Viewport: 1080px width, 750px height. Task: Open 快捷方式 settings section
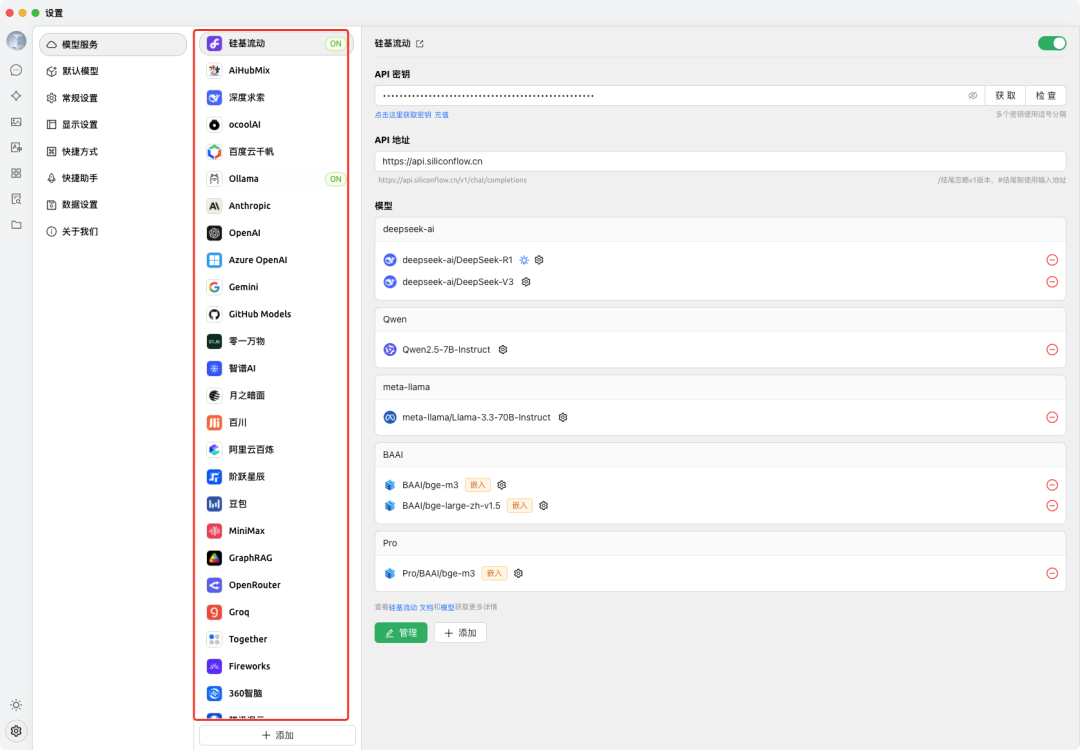point(113,152)
